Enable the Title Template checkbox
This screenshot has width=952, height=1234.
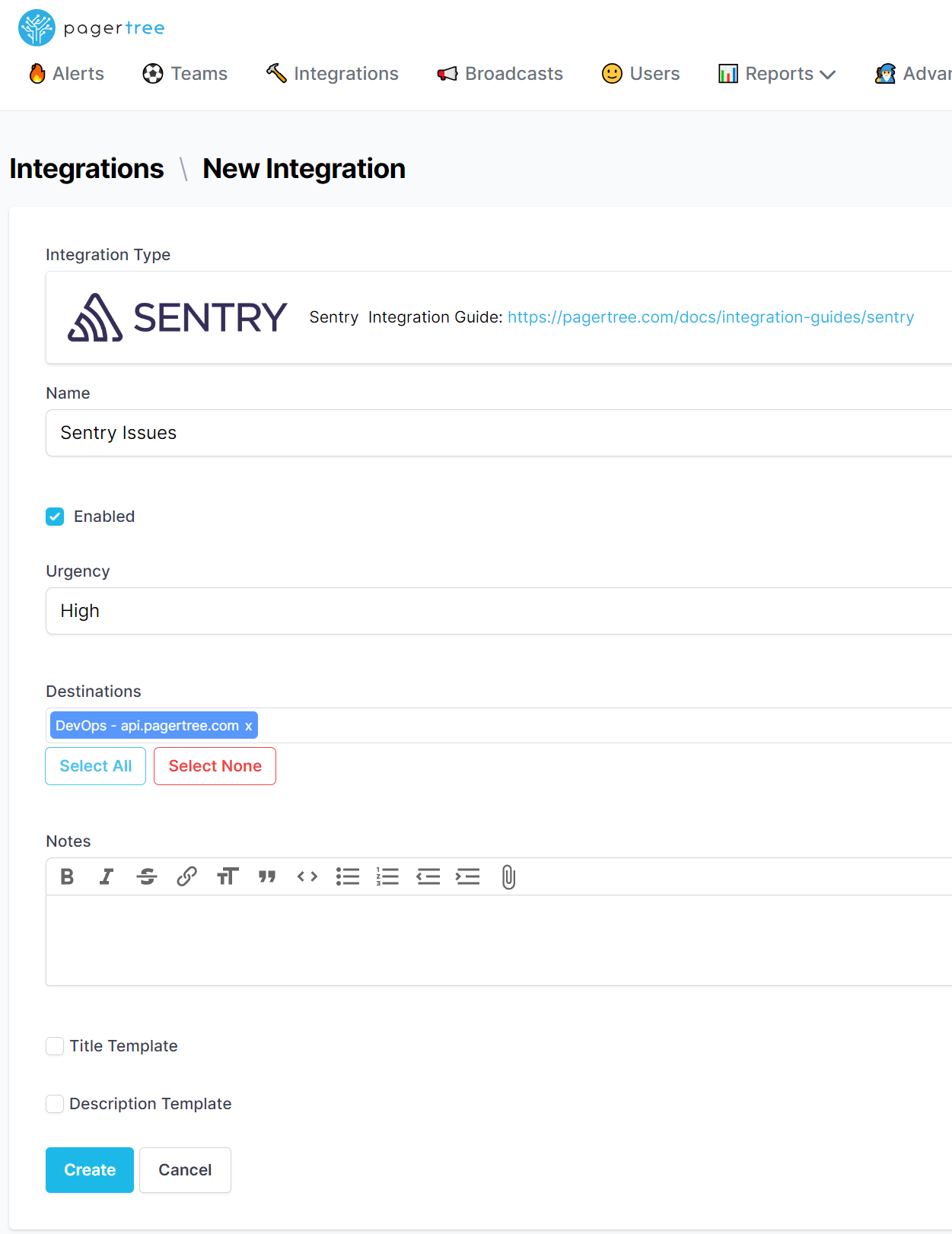tap(55, 1046)
